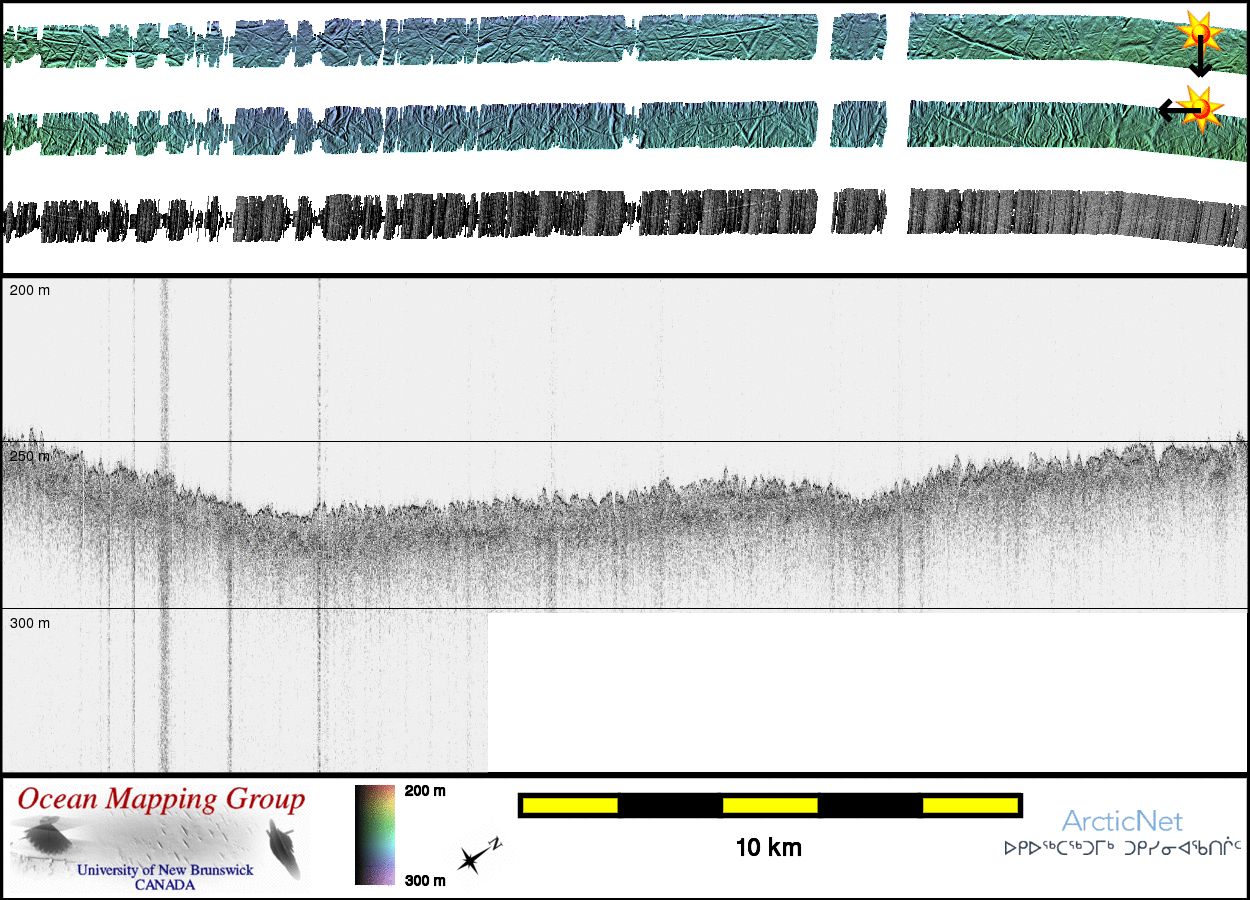Click the shipwreck image at the logo's left side
The image size is (1250, 900).
tap(45, 837)
